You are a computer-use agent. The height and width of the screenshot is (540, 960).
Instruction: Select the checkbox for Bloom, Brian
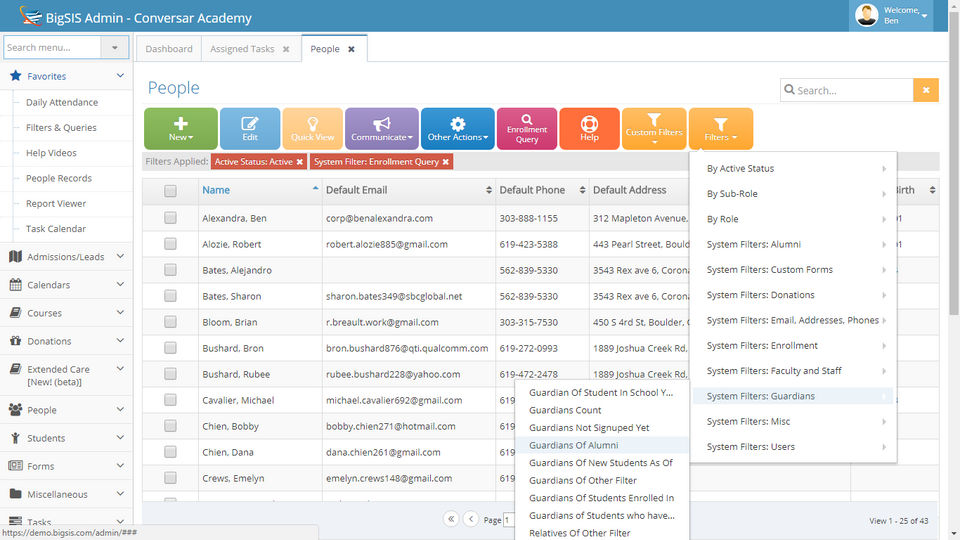(170, 323)
